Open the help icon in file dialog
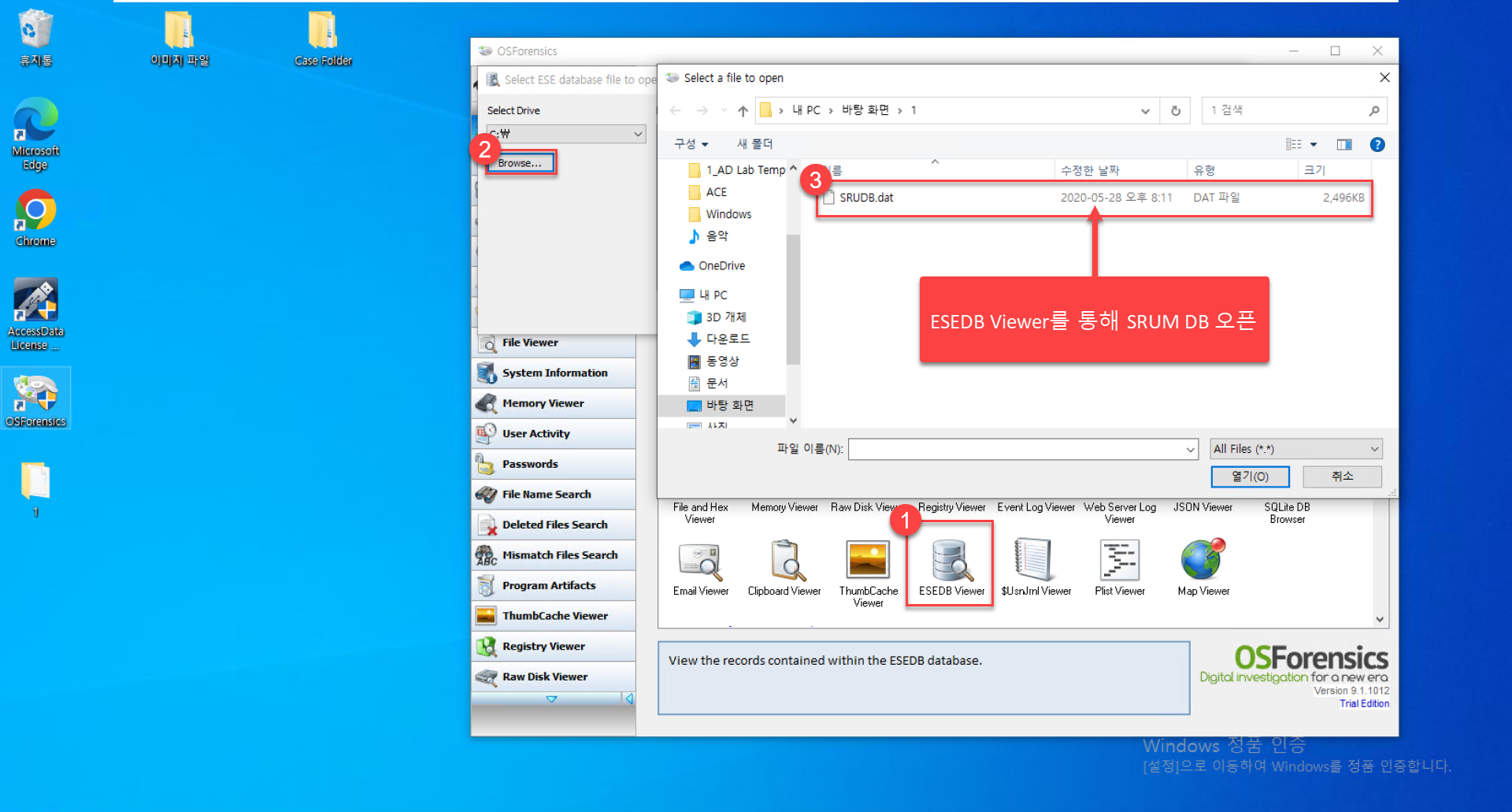This screenshot has height=812, width=1512. point(1377,144)
